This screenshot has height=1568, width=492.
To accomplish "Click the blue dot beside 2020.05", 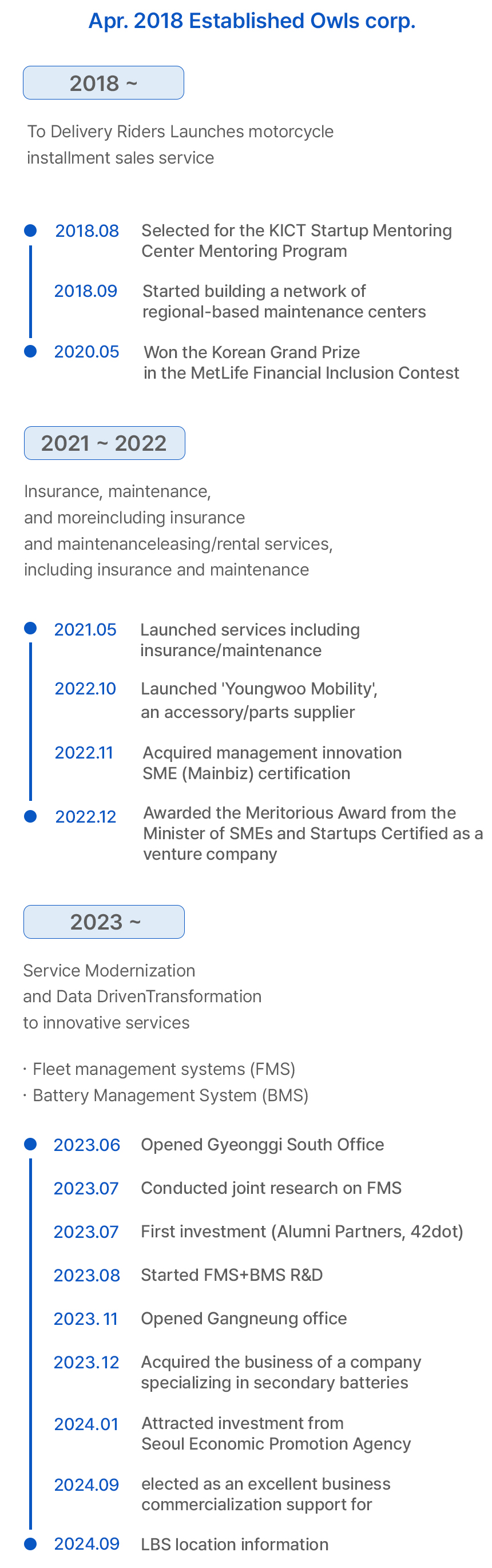I will [x=30, y=351].
